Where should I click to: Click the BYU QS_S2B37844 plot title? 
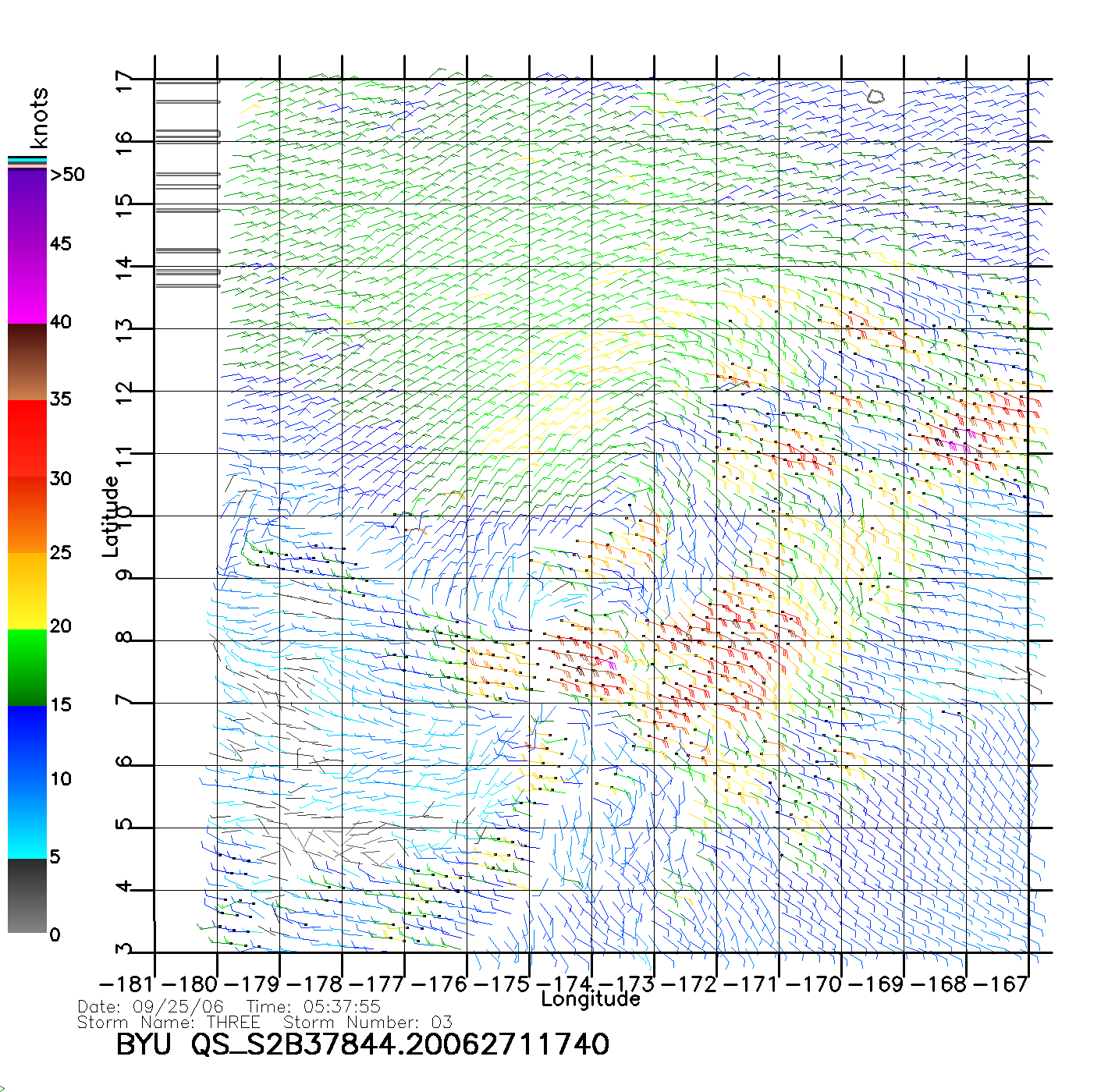pyautogui.click(x=362, y=1044)
